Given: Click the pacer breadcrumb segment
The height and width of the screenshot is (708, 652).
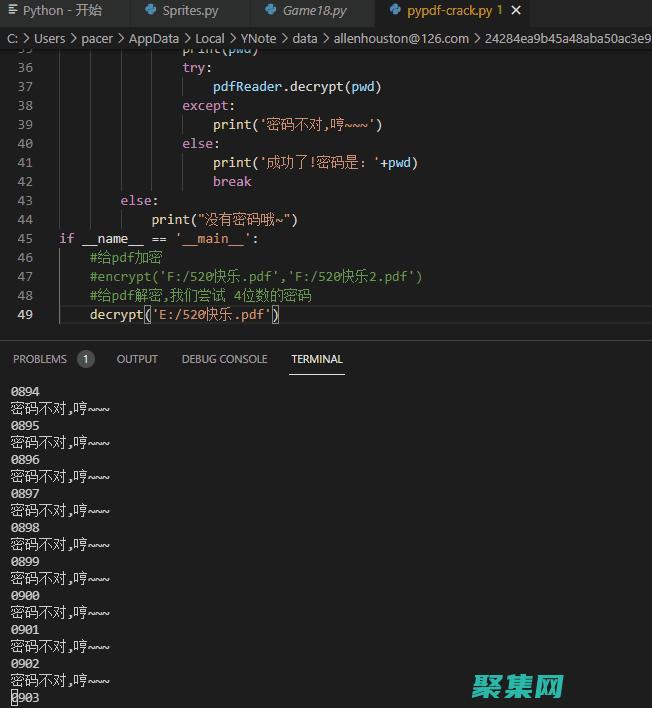Looking at the screenshot, I should 100,38.
